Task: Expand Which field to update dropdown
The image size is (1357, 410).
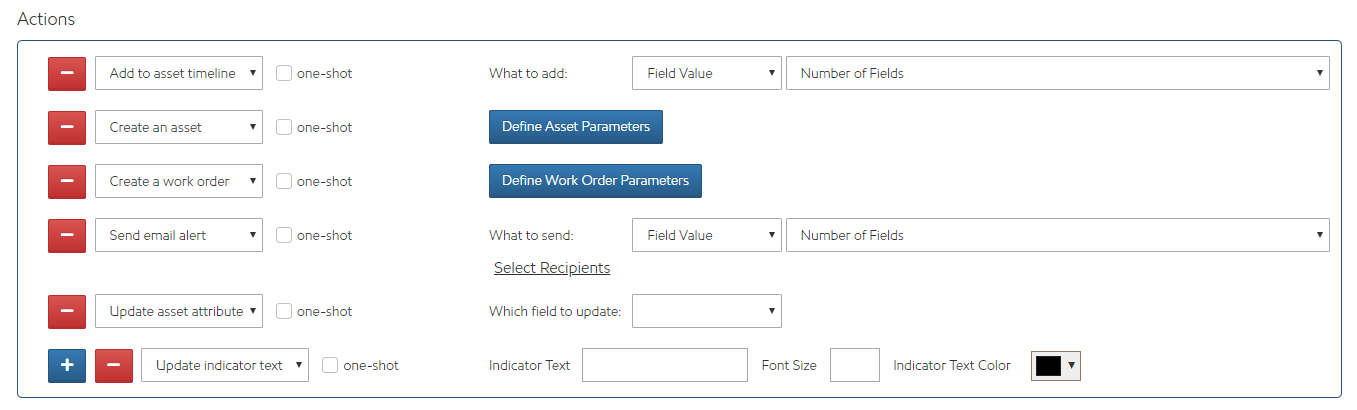Action: (x=707, y=311)
